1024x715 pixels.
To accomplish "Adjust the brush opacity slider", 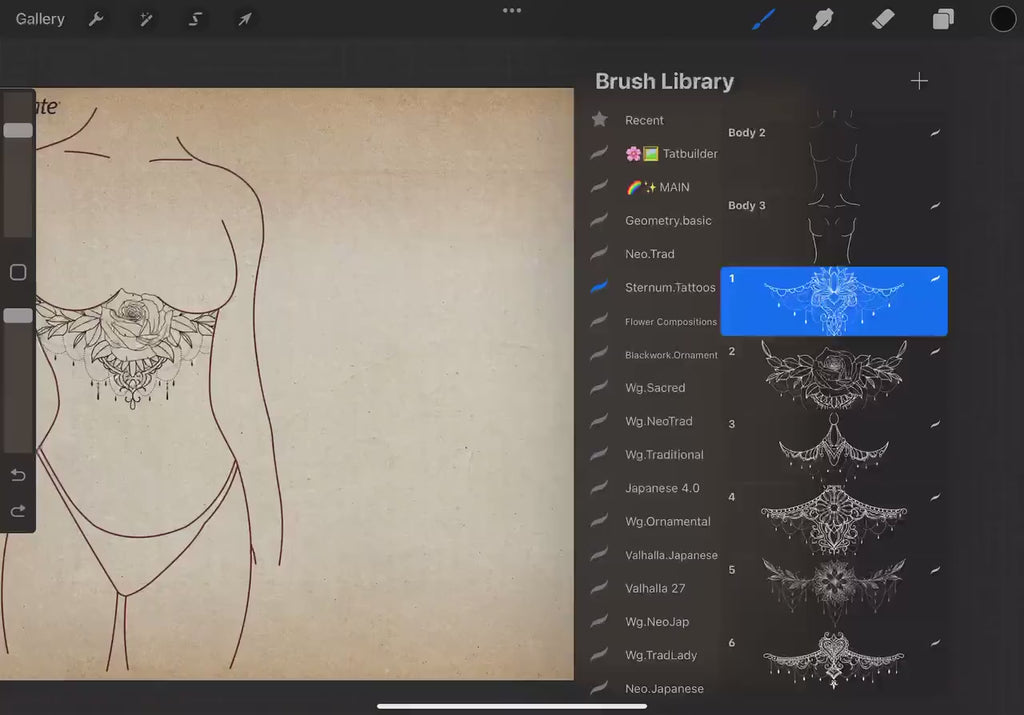I will pos(18,315).
